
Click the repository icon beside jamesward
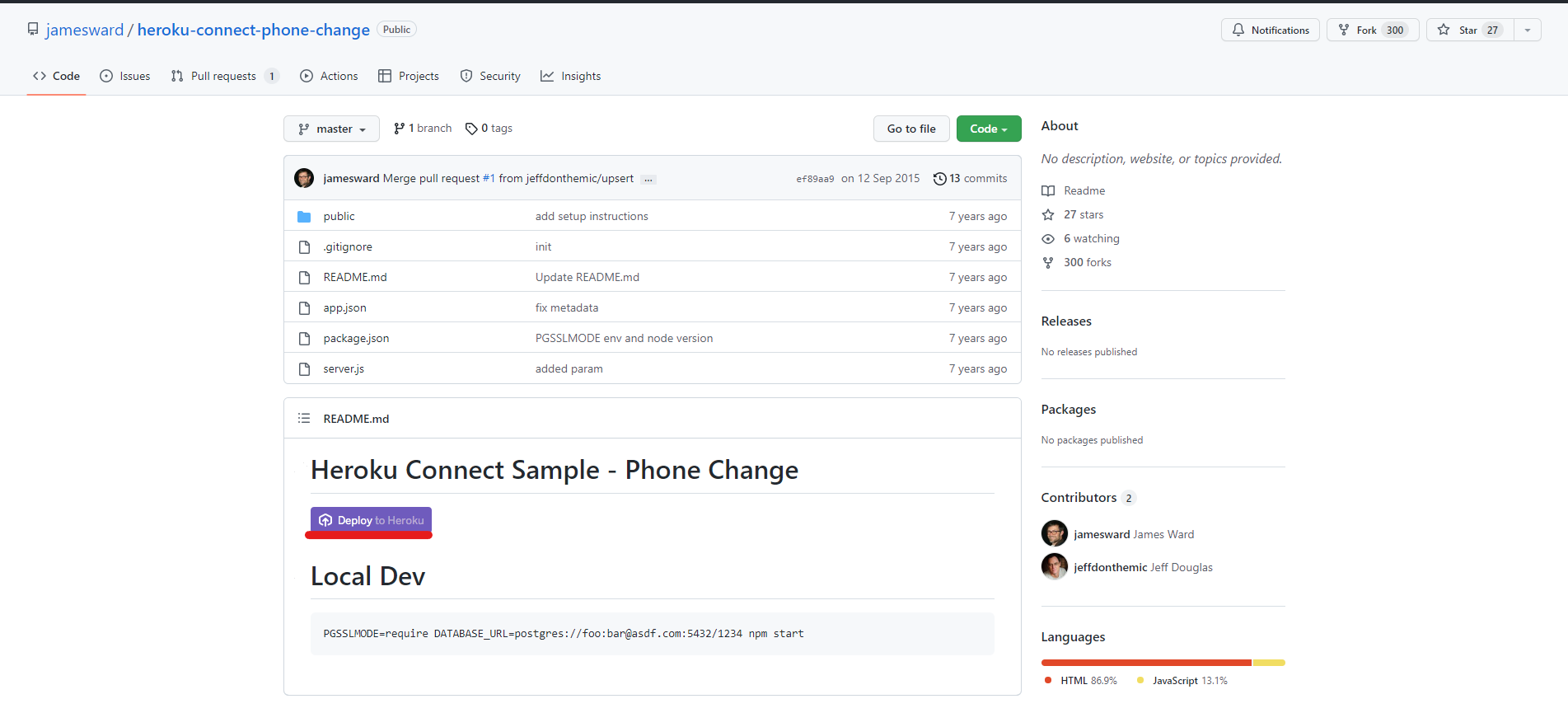click(x=33, y=30)
